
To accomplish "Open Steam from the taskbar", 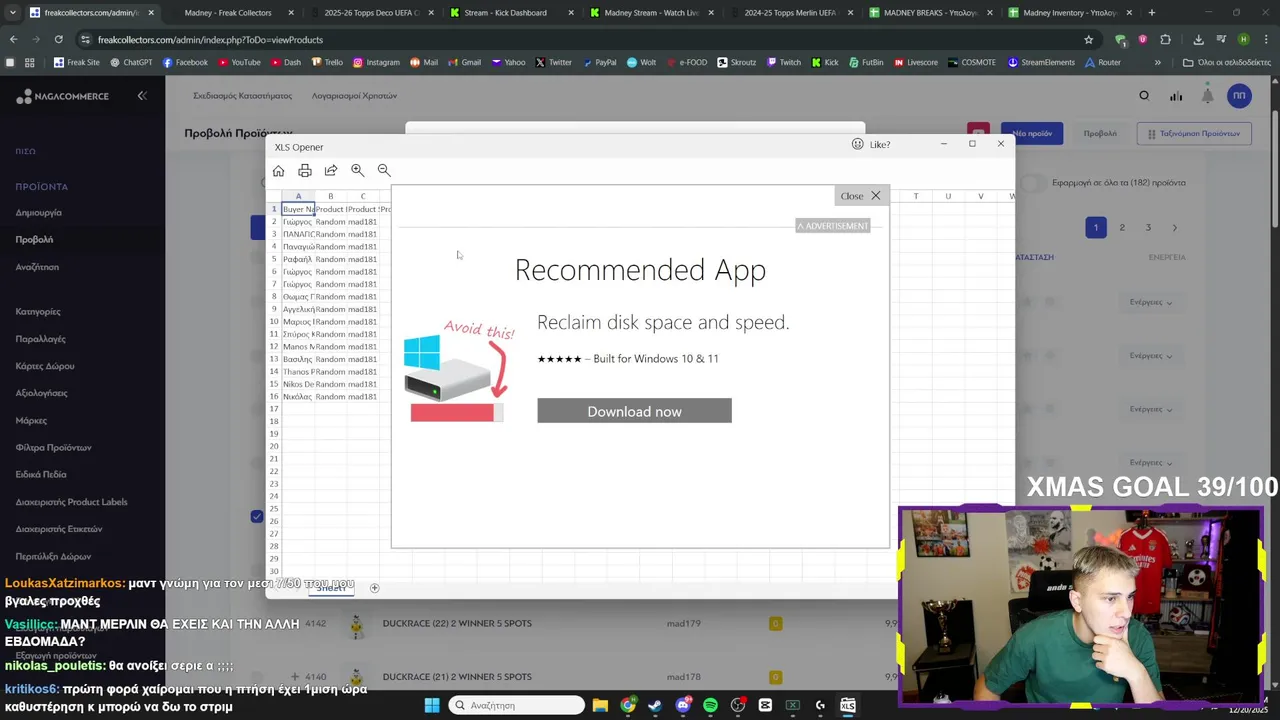I will [x=655, y=705].
